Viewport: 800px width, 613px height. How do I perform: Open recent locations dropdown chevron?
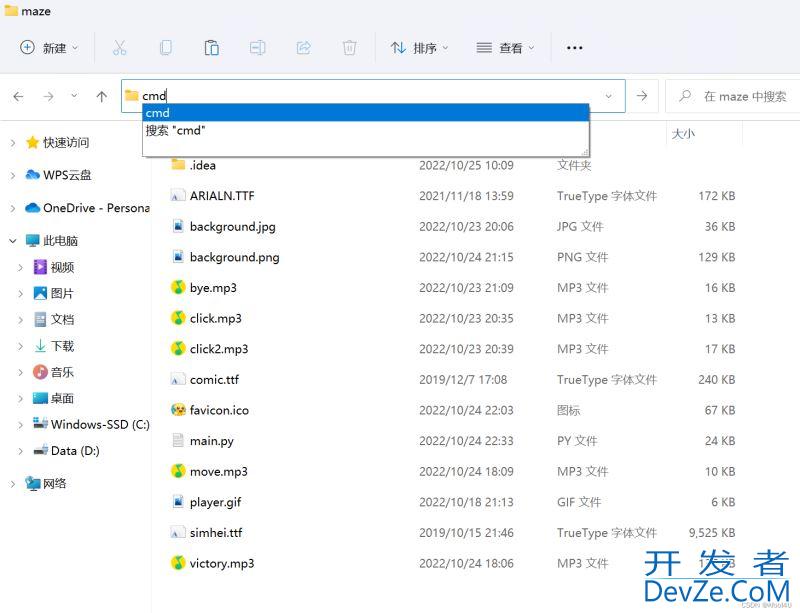coord(74,96)
